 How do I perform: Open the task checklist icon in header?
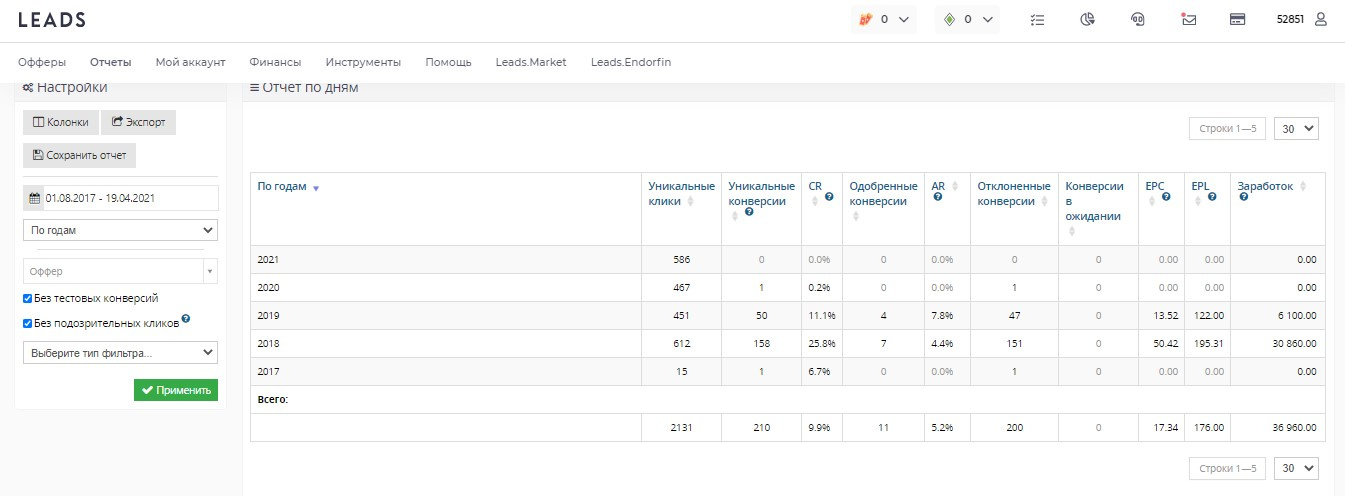(1037, 19)
